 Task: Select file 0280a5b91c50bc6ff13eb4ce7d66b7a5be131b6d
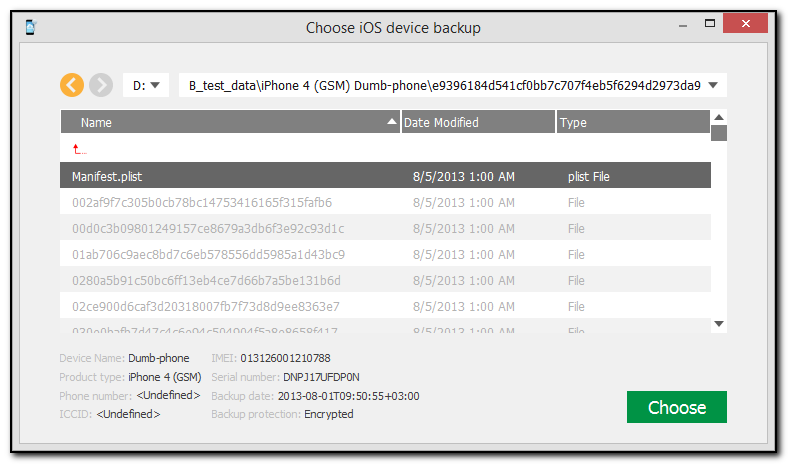click(385, 280)
